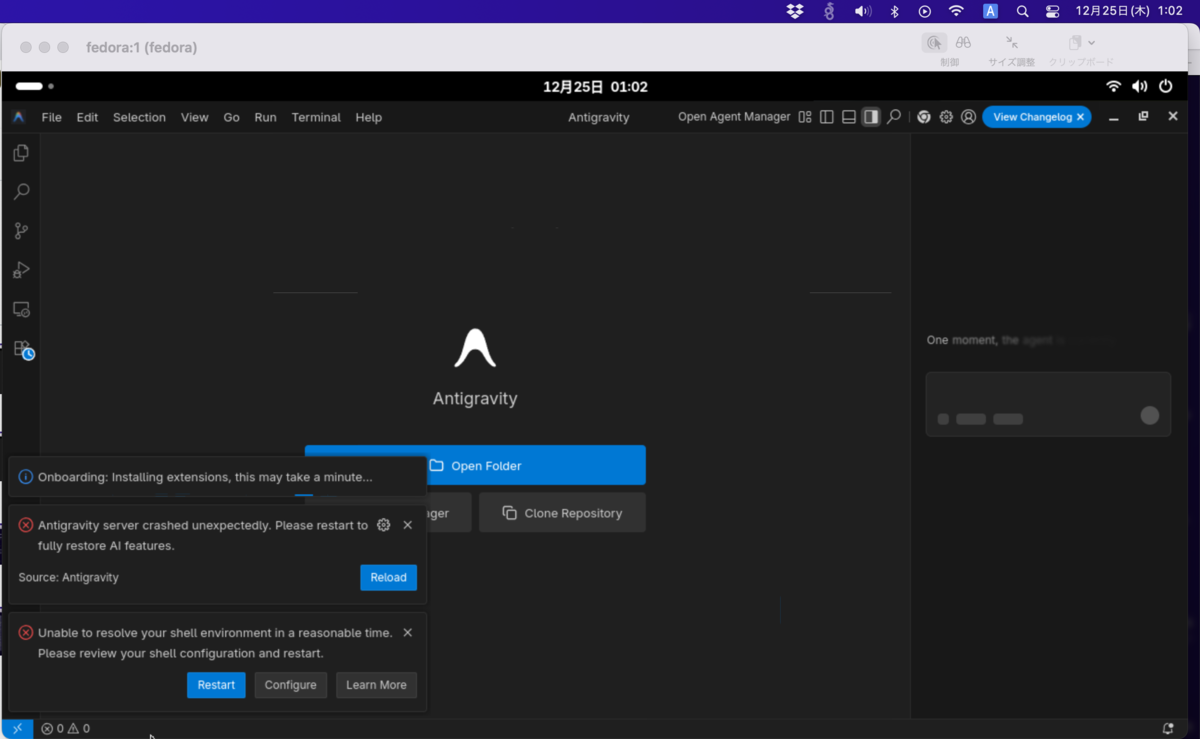Click the Bluetooth icon in macOS menu bar

click(x=895, y=11)
